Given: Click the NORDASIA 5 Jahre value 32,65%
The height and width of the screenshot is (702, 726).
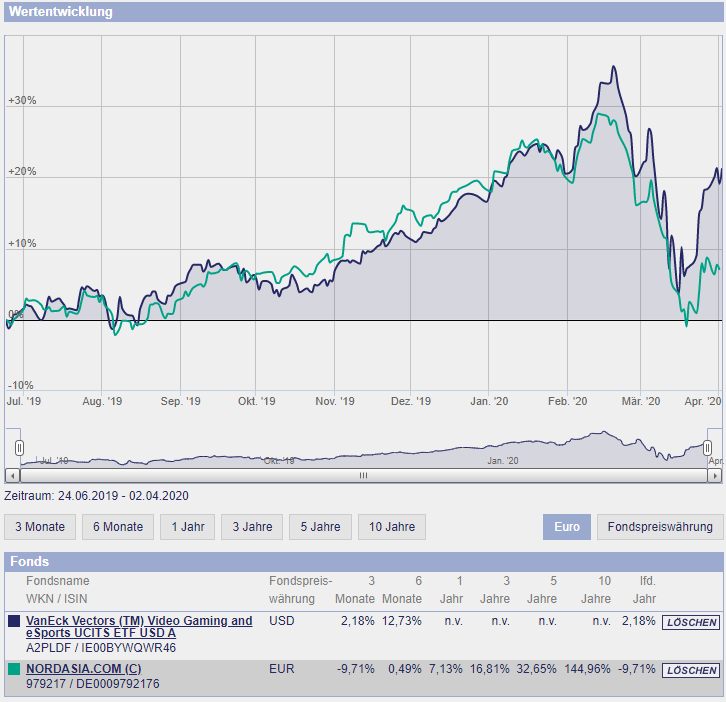Looking at the screenshot, I should (x=536, y=669).
